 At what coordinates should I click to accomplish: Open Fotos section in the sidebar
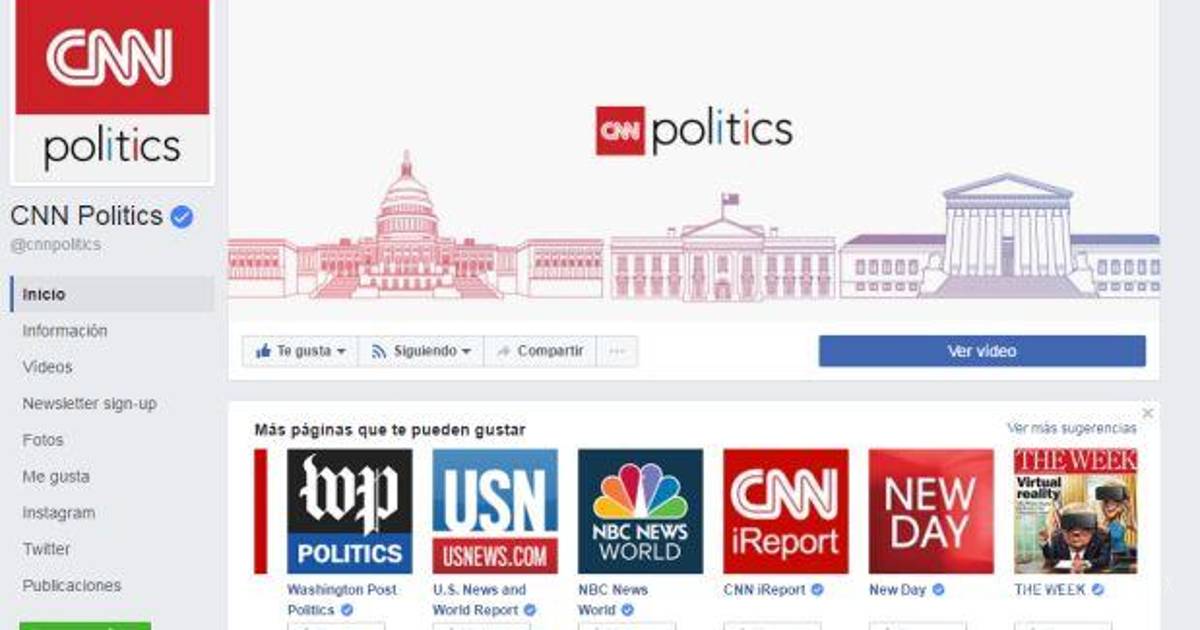point(43,440)
